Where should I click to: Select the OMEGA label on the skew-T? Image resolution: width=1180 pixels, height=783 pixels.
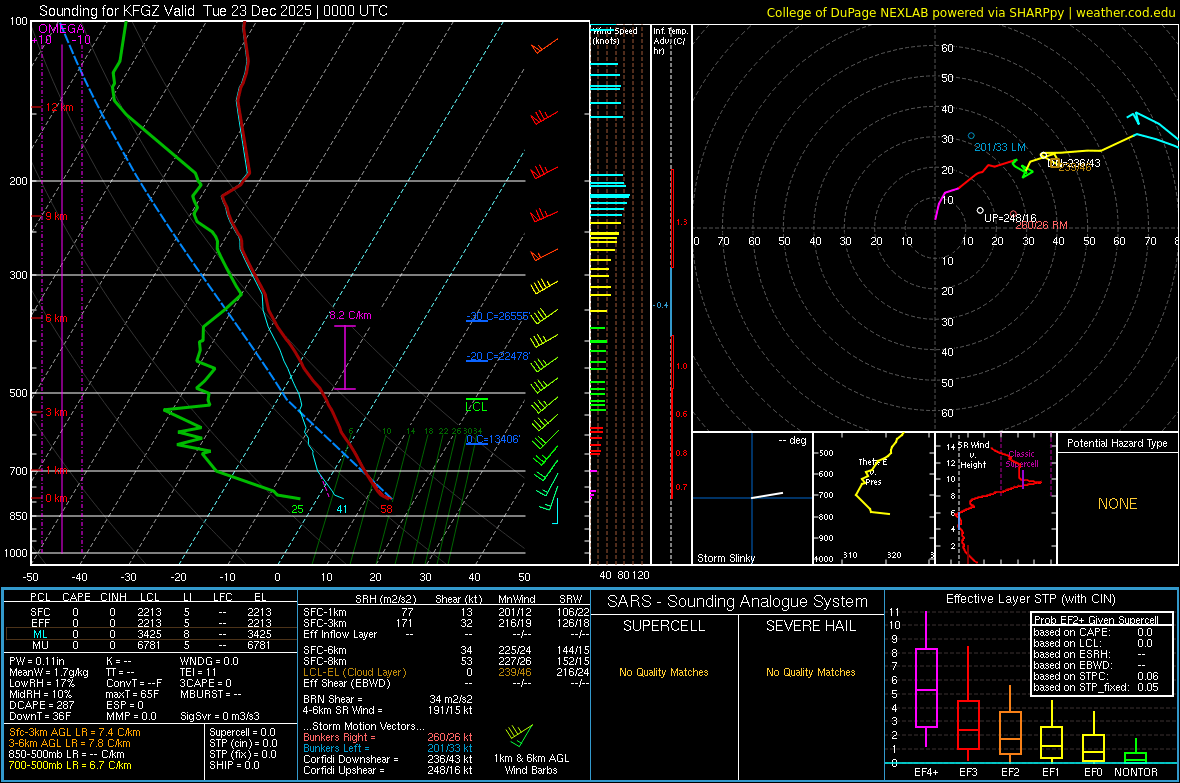[62, 29]
